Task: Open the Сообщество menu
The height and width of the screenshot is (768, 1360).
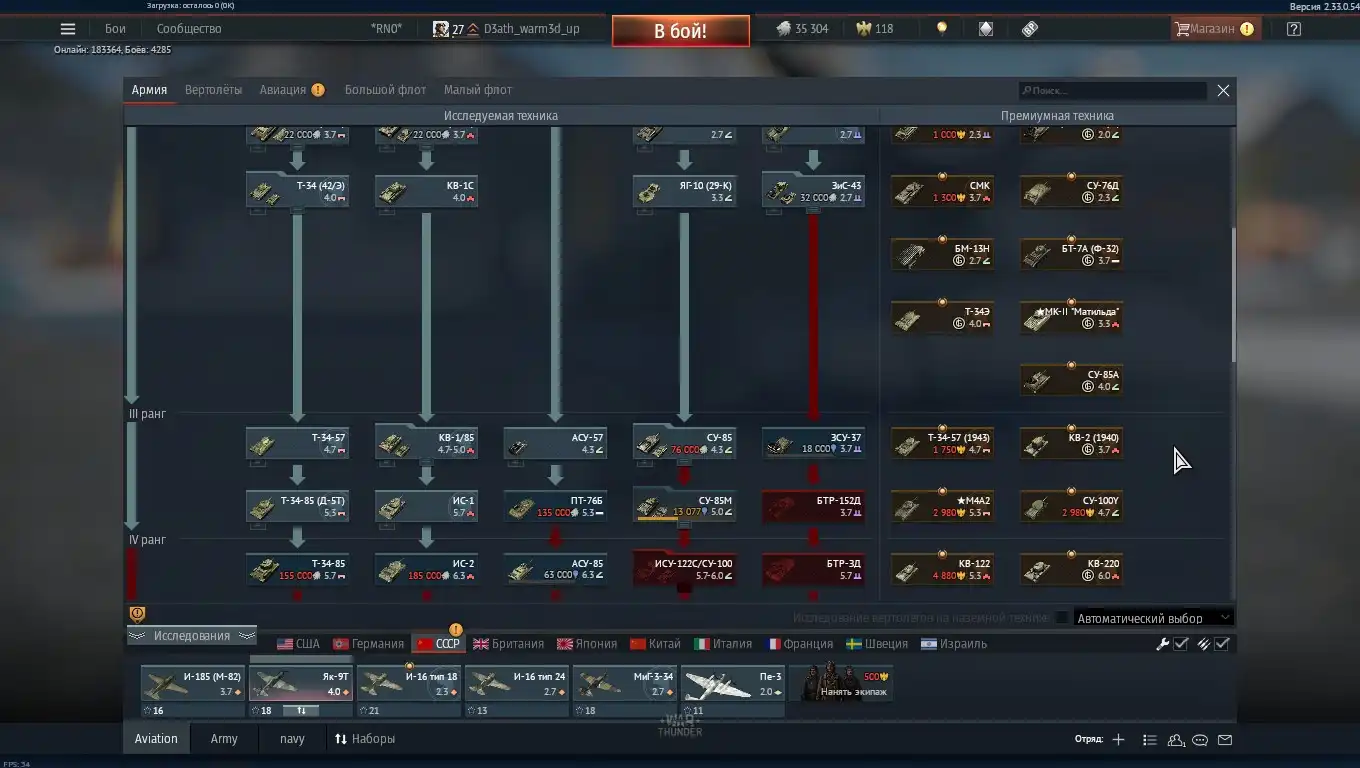Action: click(189, 29)
